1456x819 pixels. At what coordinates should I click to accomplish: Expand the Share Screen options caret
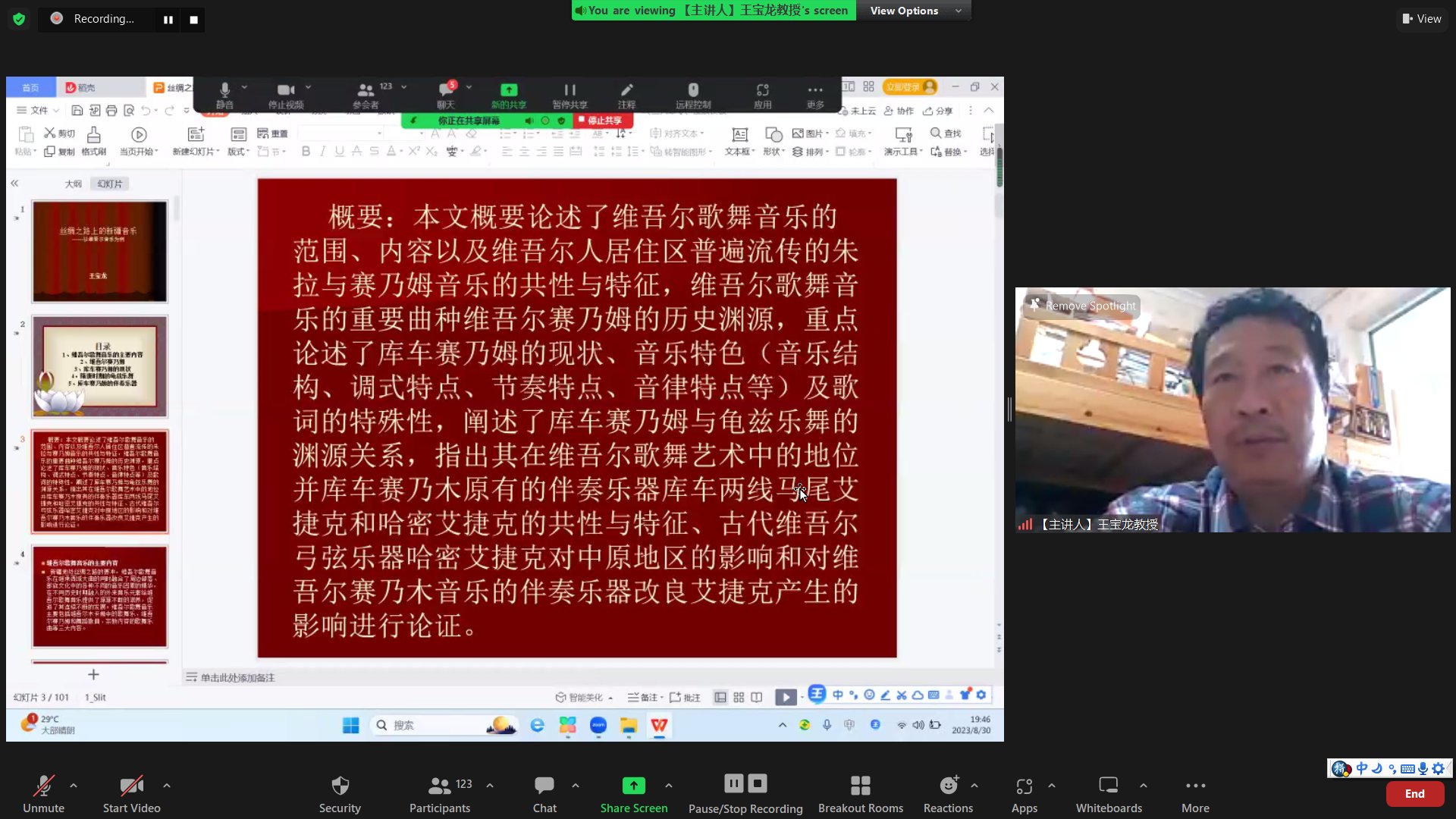[x=669, y=786]
